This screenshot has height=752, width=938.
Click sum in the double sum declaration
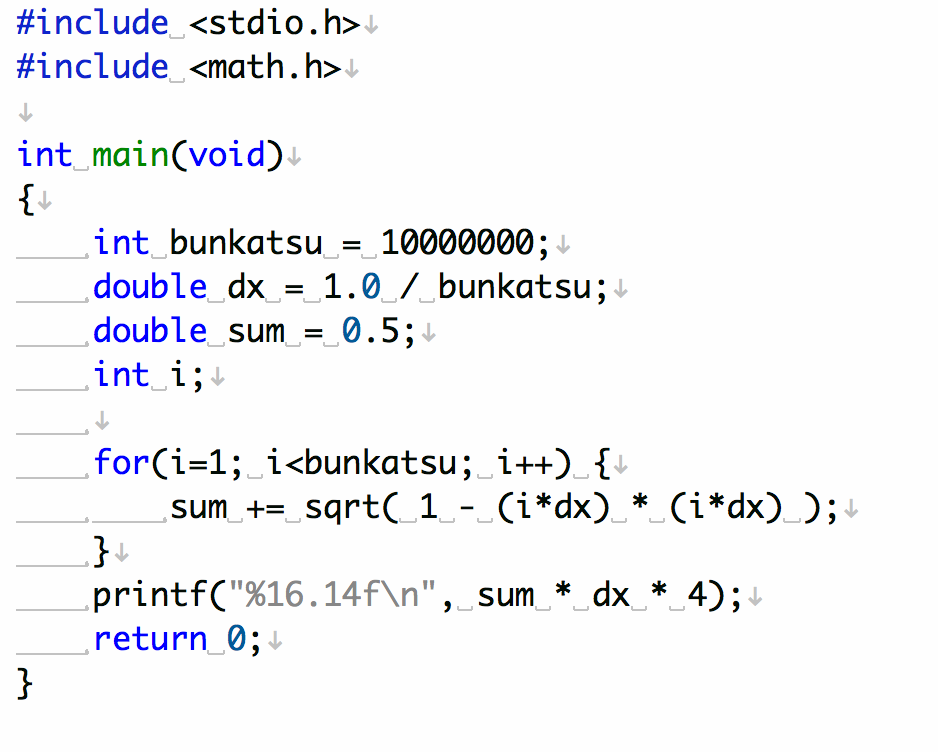[x=256, y=331]
